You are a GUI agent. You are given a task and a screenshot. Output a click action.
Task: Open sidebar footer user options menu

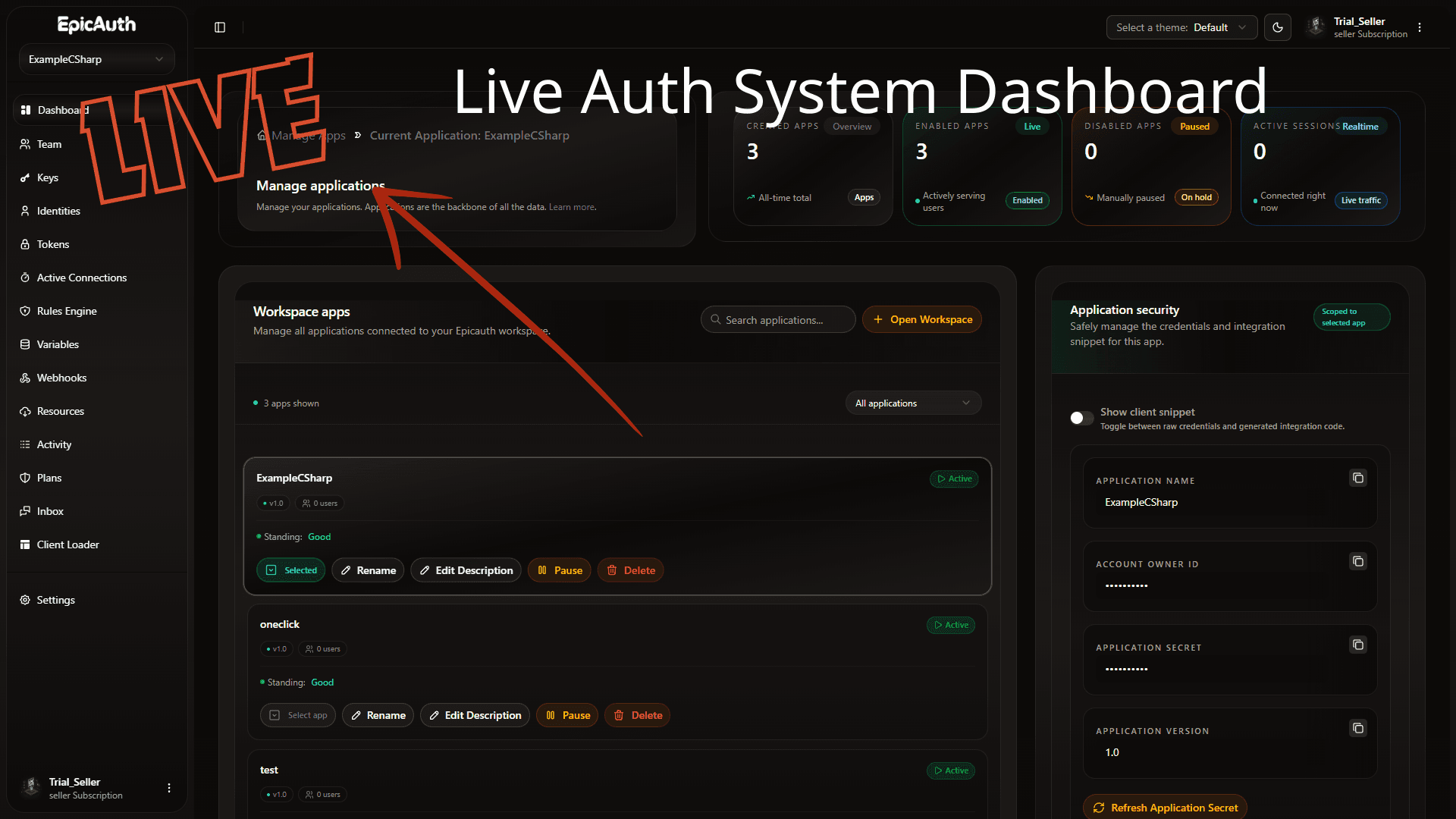[169, 788]
